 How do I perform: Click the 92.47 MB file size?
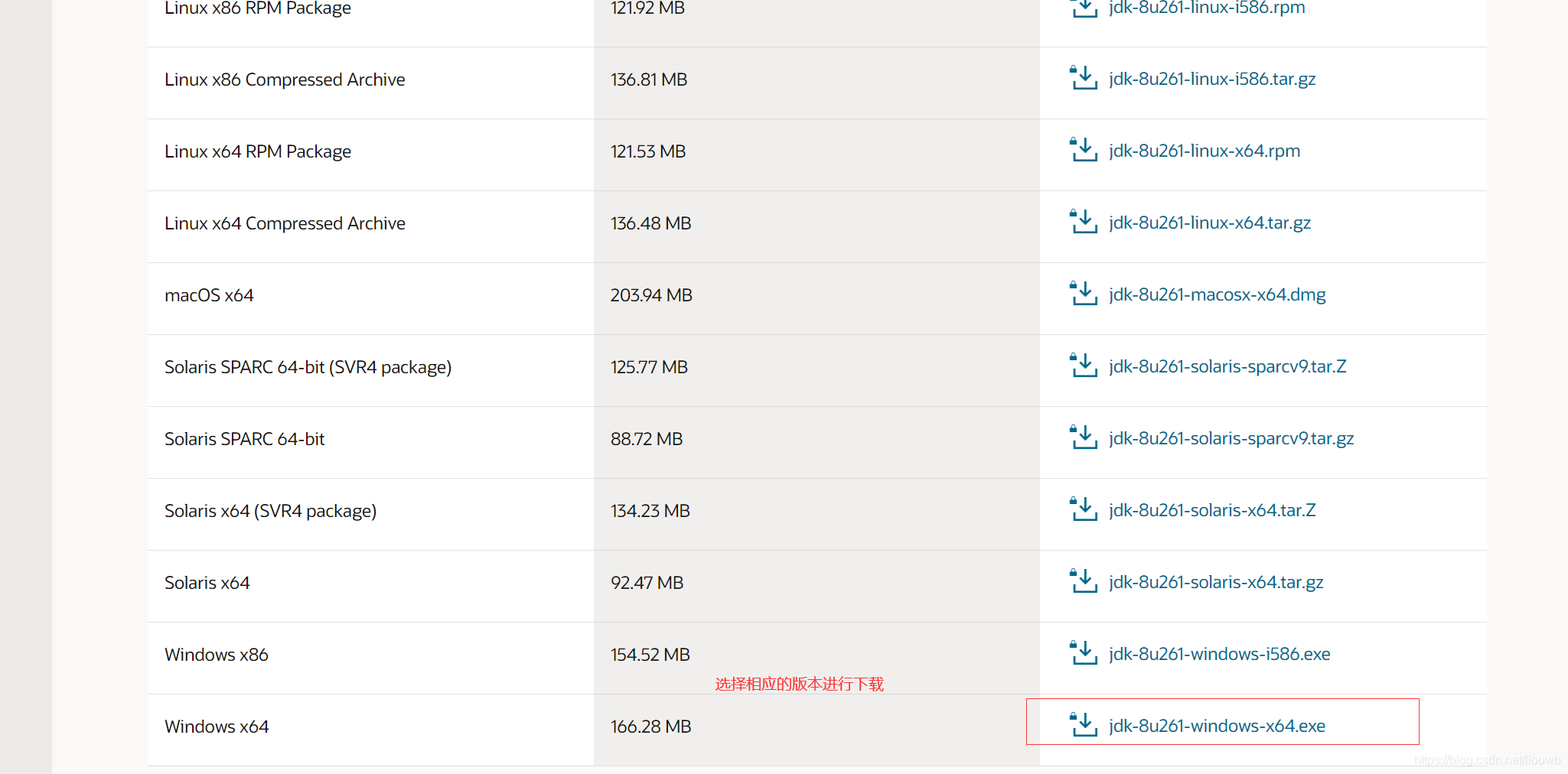point(647,583)
